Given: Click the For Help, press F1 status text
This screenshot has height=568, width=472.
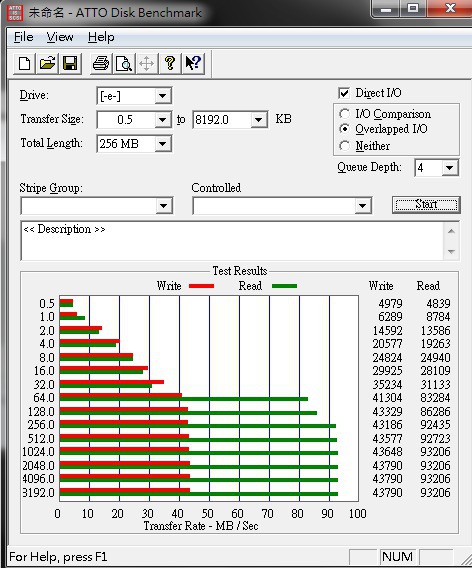Looking at the screenshot, I should click(x=58, y=557).
